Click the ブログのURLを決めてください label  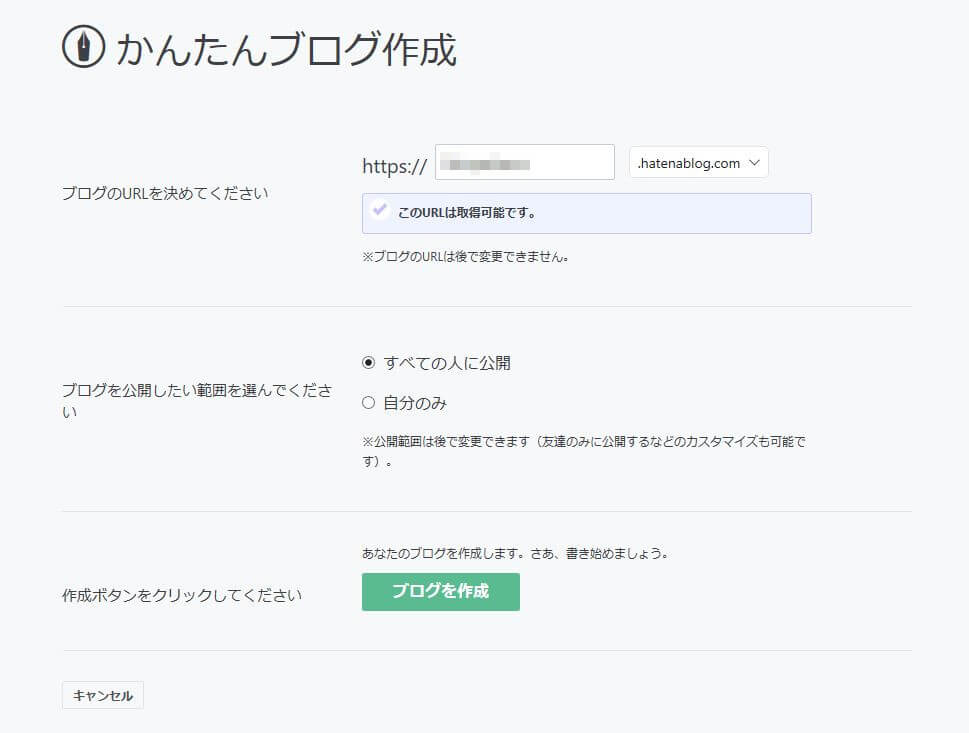(165, 193)
